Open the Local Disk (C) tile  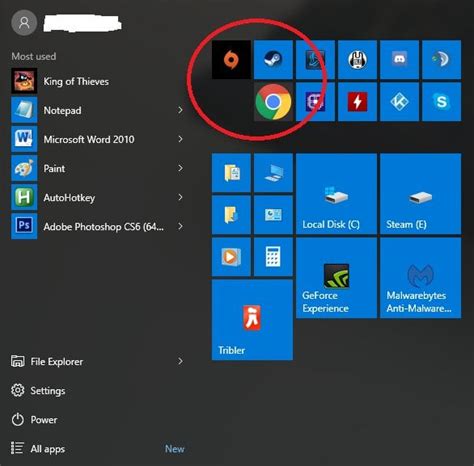click(336, 194)
